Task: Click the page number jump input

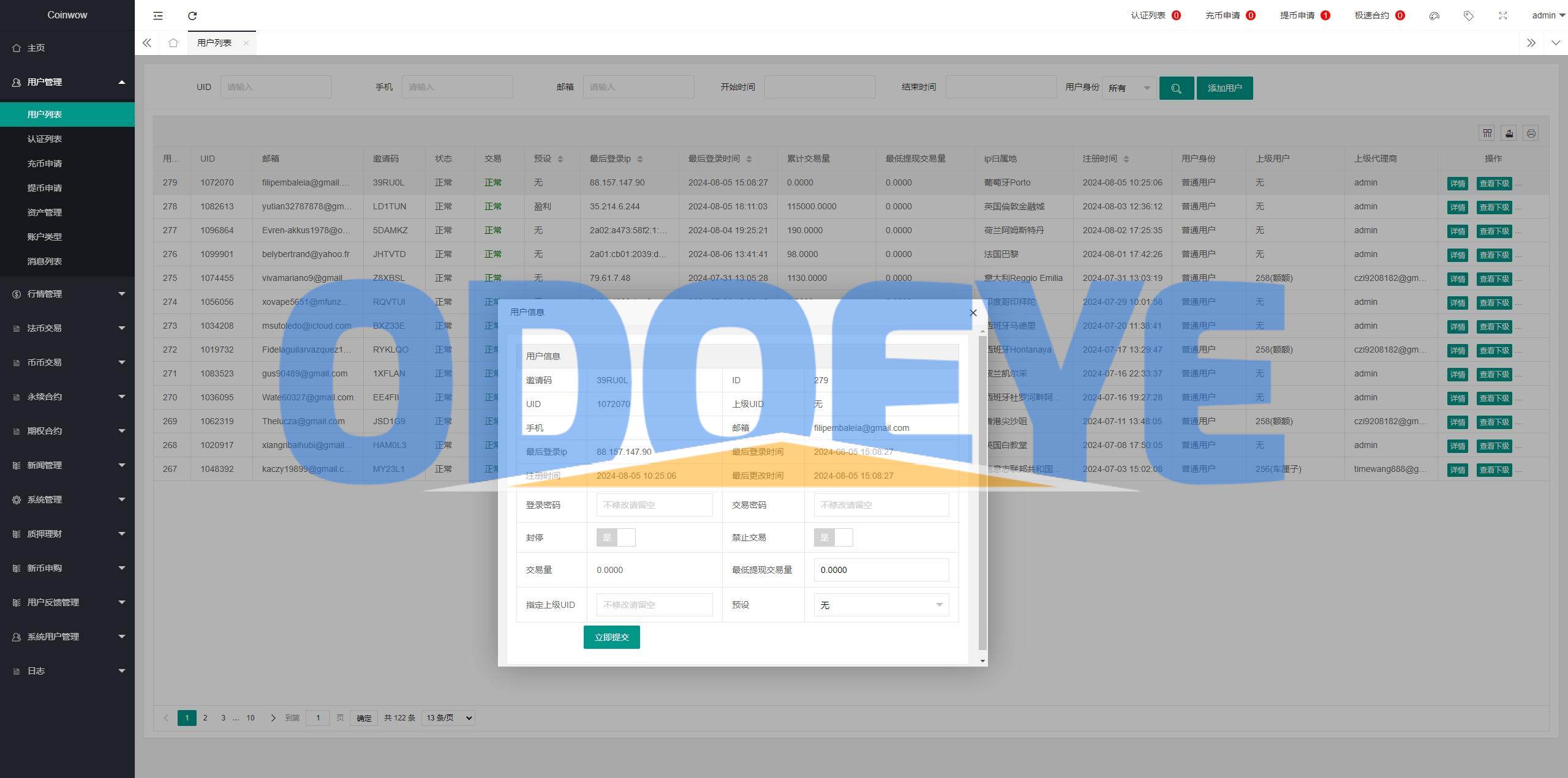Action: click(x=318, y=718)
